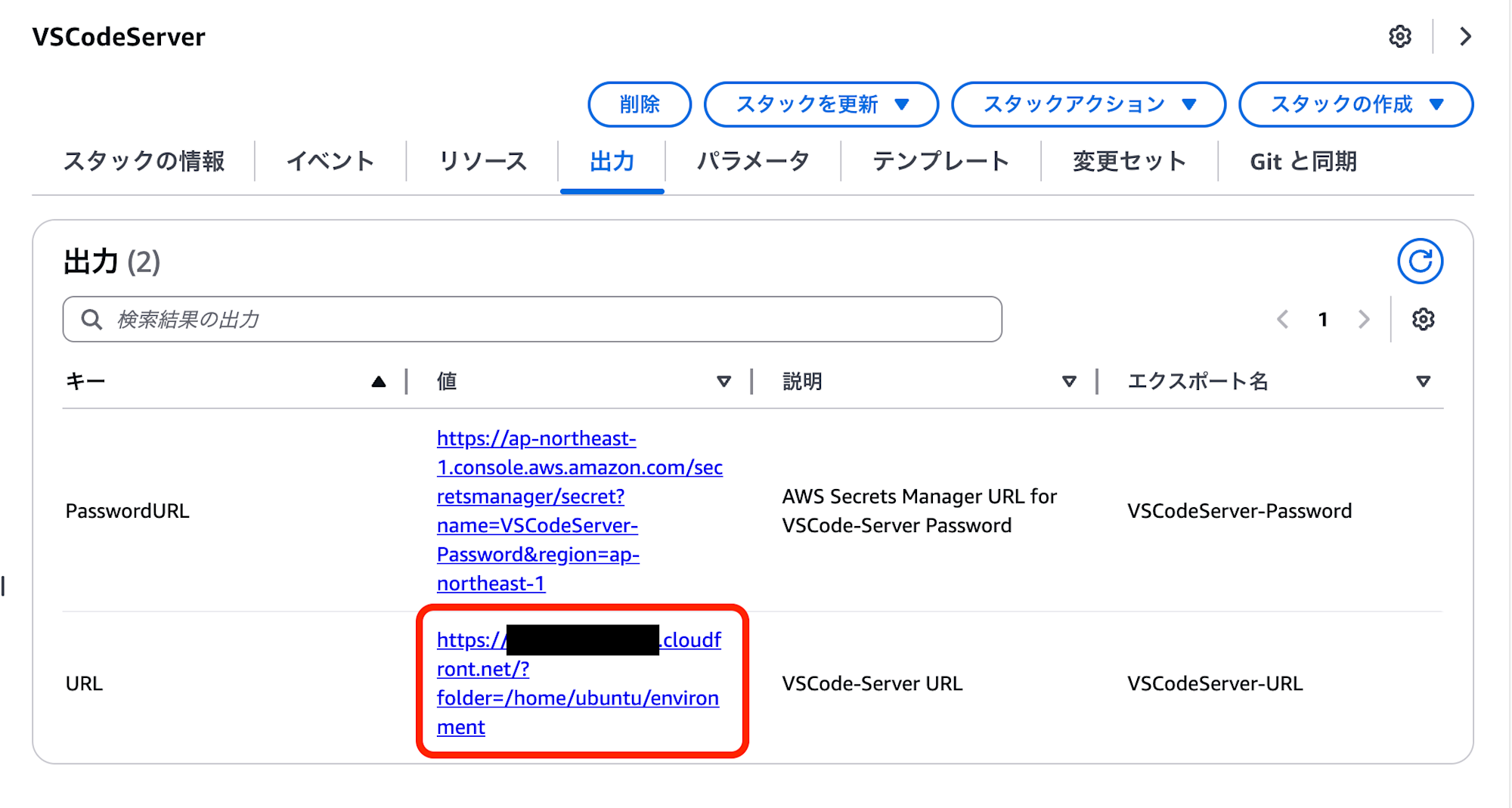This screenshot has width=1512, height=808.
Task: Click the 出力 (2) heading
Action: (112, 262)
